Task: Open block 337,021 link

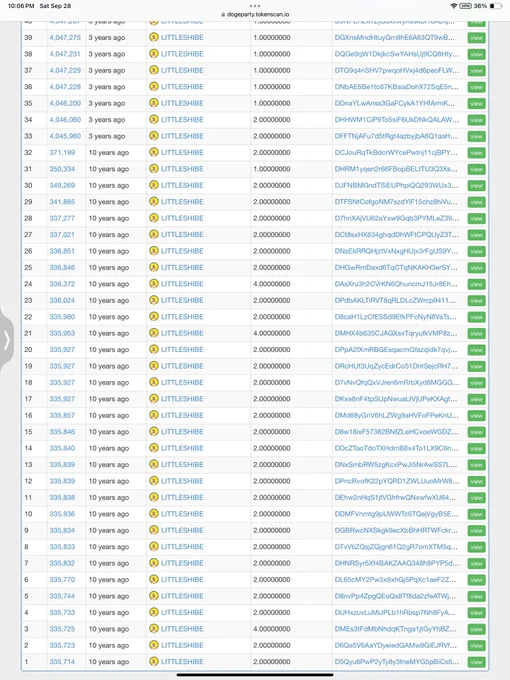Action: [62, 235]
